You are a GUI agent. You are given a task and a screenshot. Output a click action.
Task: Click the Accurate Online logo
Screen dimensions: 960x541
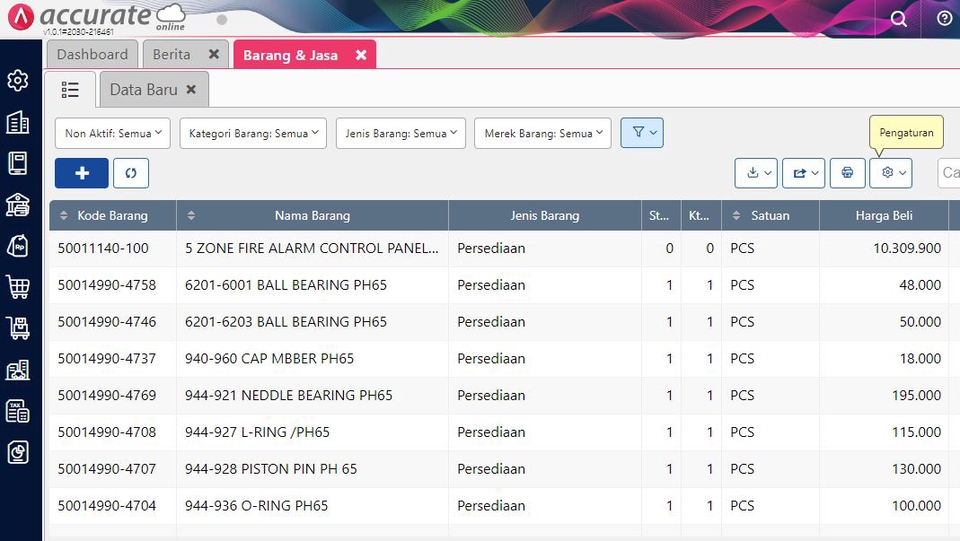96,17
